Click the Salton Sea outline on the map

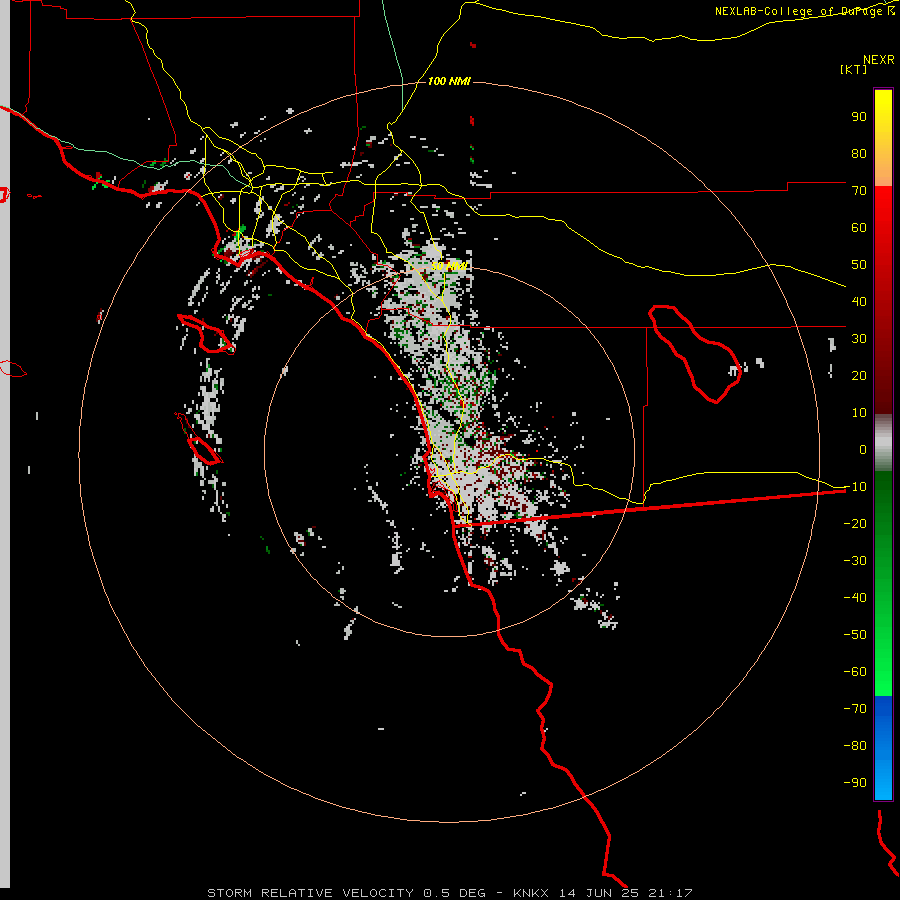(x=695, y=354)
